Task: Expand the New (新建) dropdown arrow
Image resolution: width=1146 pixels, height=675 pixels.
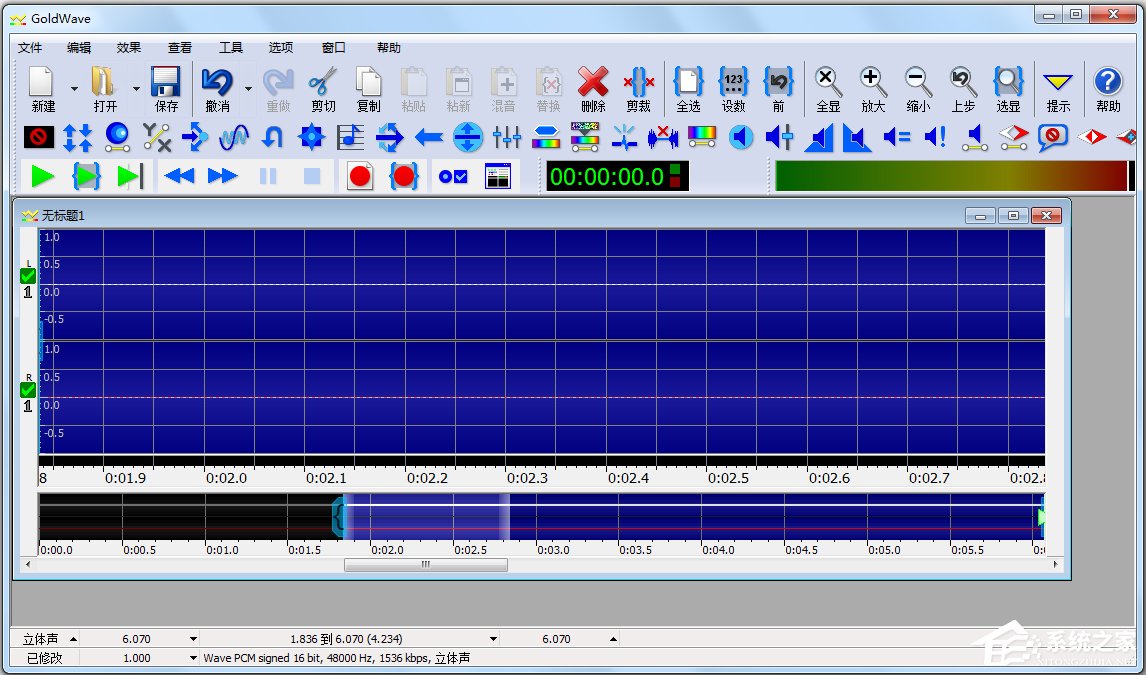Action: tap(74, 88)
